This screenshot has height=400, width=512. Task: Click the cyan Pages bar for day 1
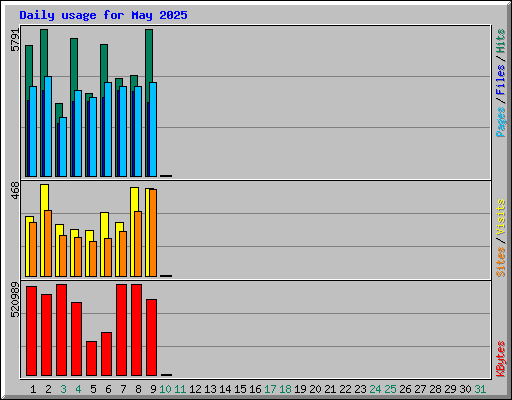[33, 131]
